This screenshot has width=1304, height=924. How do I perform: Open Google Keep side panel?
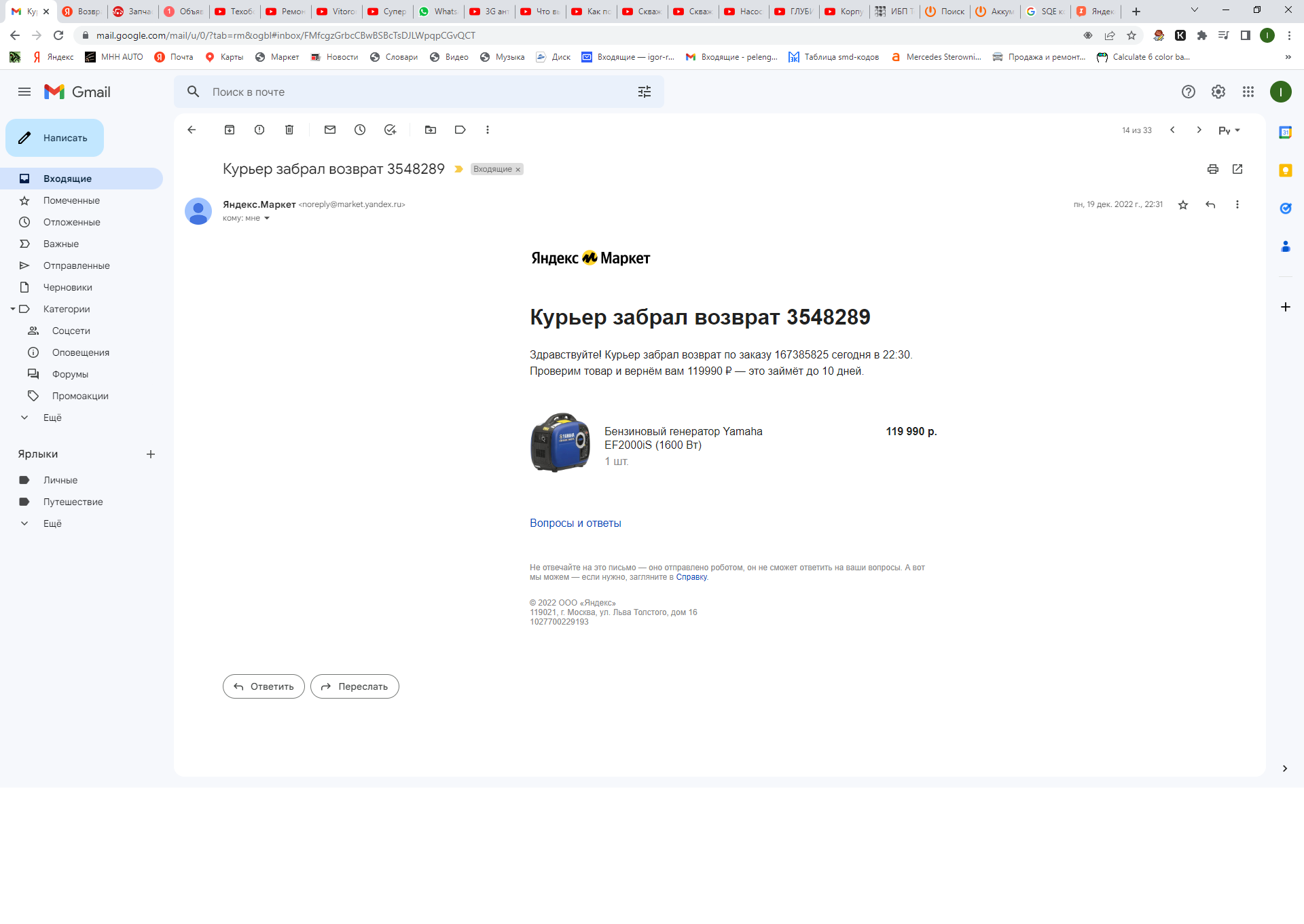tap(1286, 170)
